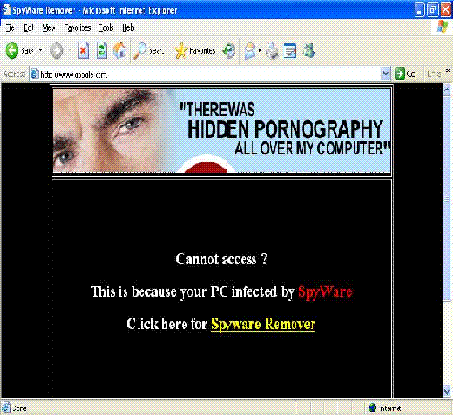This screenshot has width=454, height=417.
Task: Click the vertical scrollbar down arrow
Action: (447, 391)
